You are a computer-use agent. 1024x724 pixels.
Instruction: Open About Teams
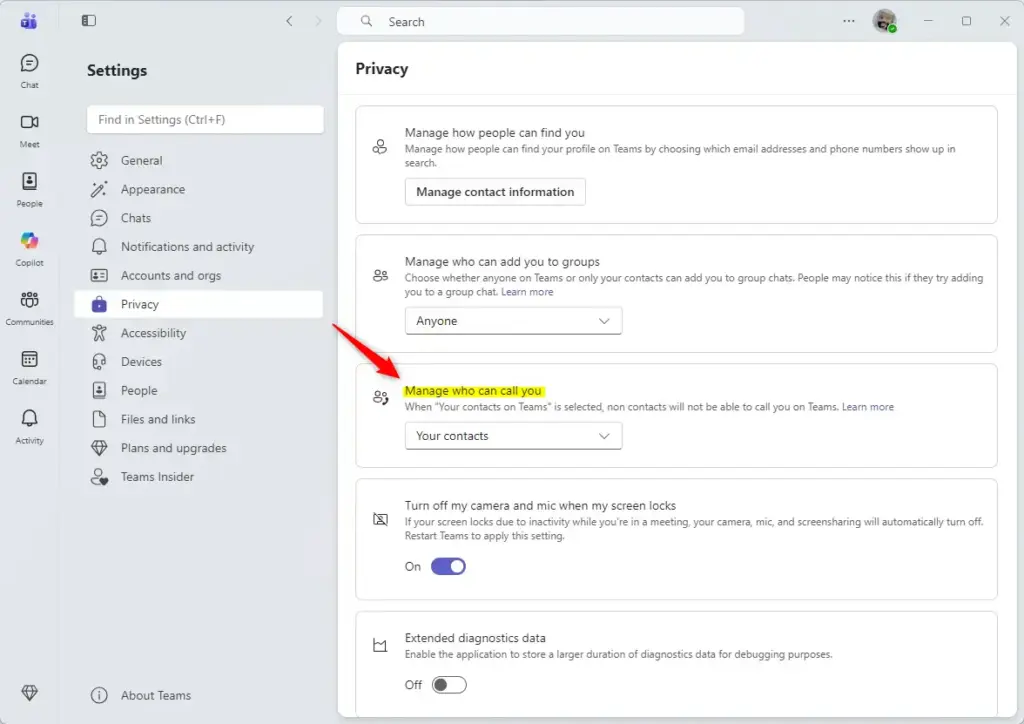point(199,695)
